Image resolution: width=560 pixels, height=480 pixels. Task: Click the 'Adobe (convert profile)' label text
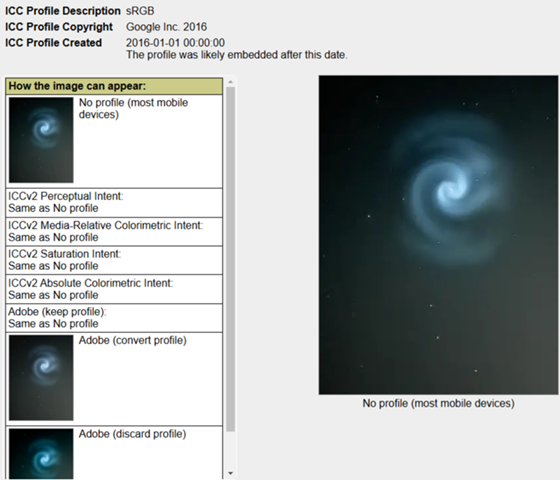pos(132,340)
